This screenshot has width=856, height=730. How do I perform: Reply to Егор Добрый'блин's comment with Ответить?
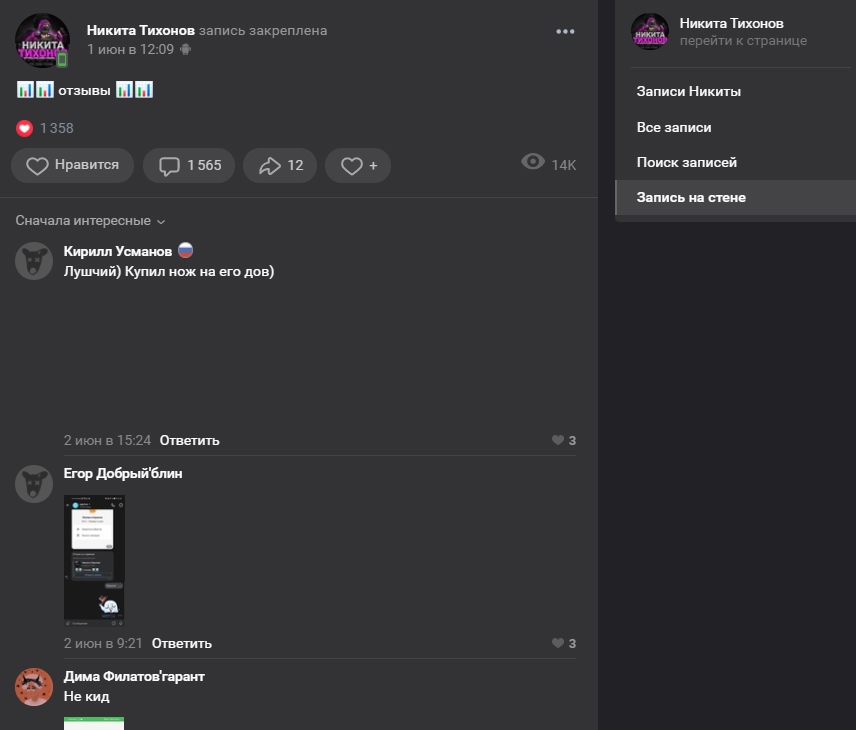(181, 643)
